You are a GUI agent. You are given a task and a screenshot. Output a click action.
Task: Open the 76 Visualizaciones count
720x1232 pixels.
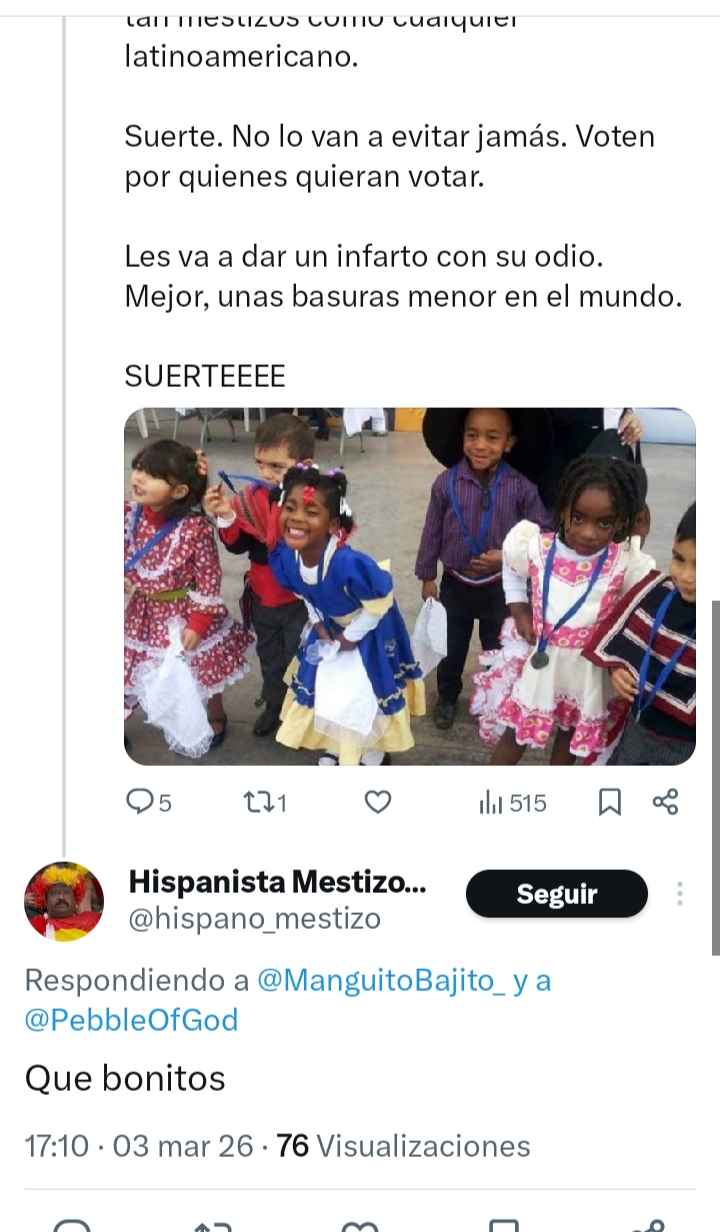pos(402,1145)
